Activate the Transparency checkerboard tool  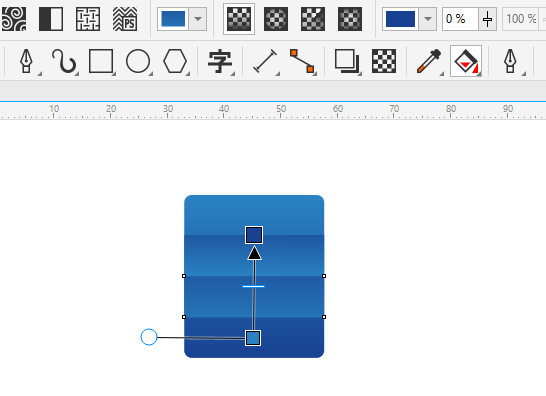384,61
